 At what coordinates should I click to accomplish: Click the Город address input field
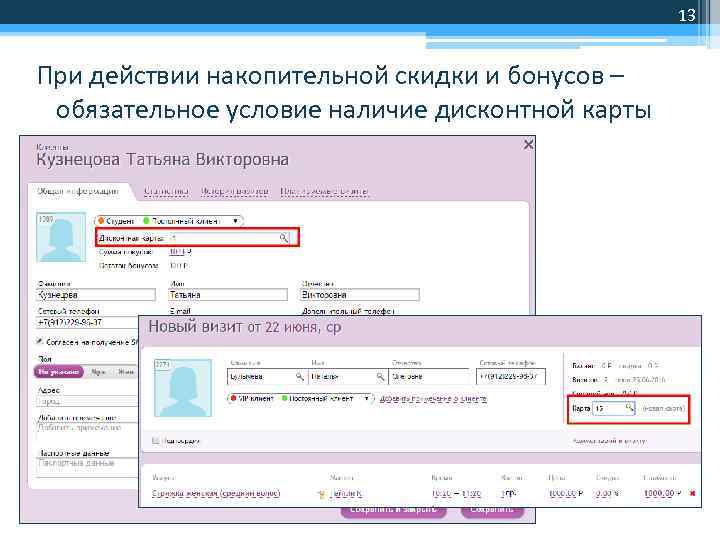tap(87, 401)
